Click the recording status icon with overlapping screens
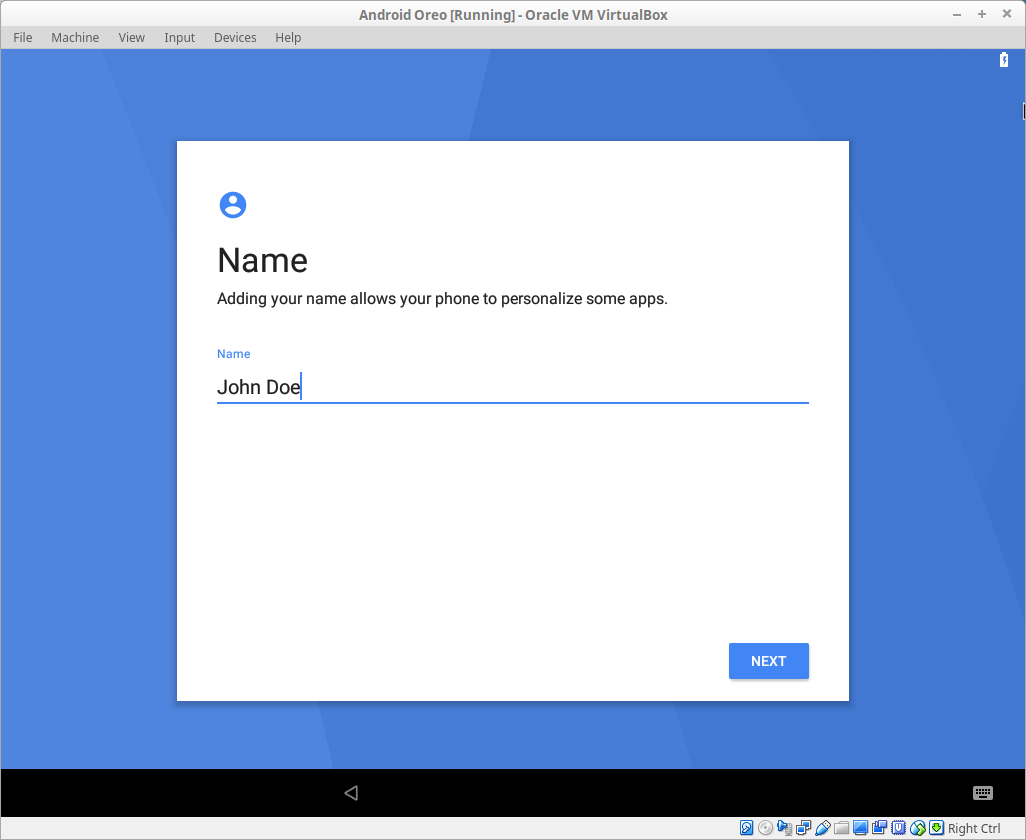Screen dimensions: 1026x840 coord(879,828)
